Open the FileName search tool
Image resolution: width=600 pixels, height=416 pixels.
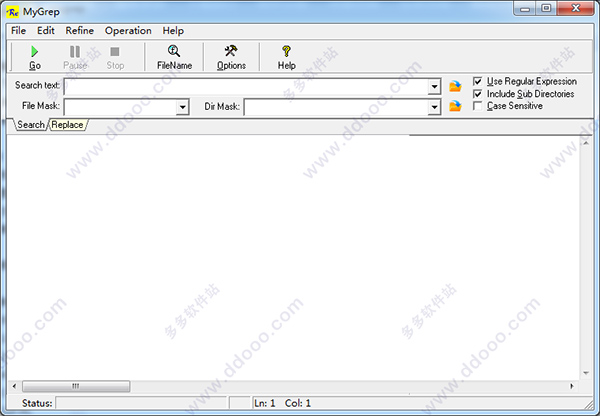tap(174, 57)
